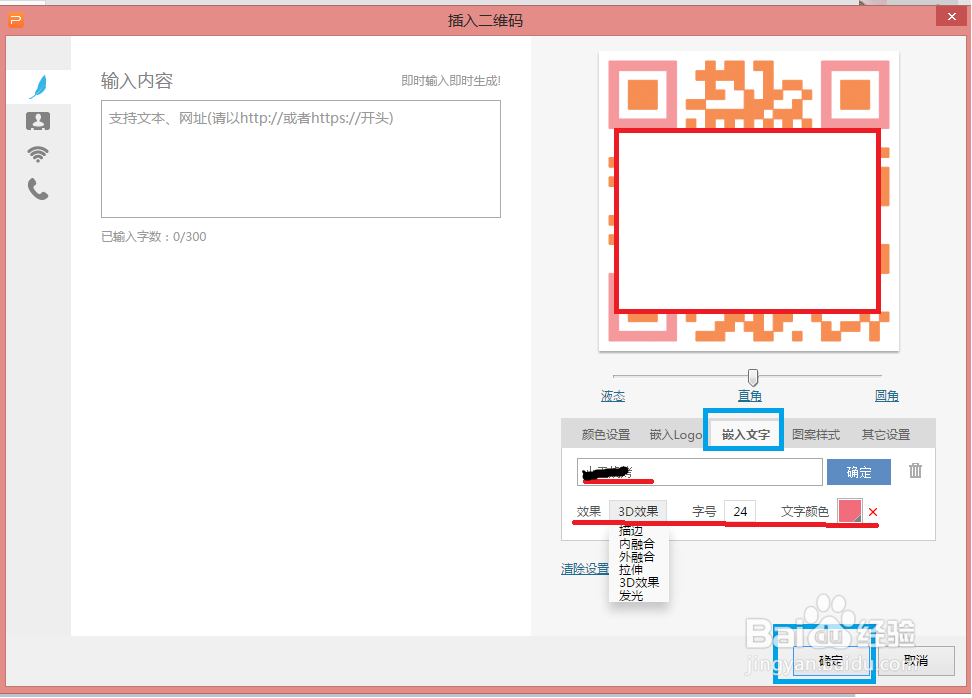The height and width of the screenshot is (698, 972).
Task: Choose 外融合 from the effect list
Action: [637, 557]
